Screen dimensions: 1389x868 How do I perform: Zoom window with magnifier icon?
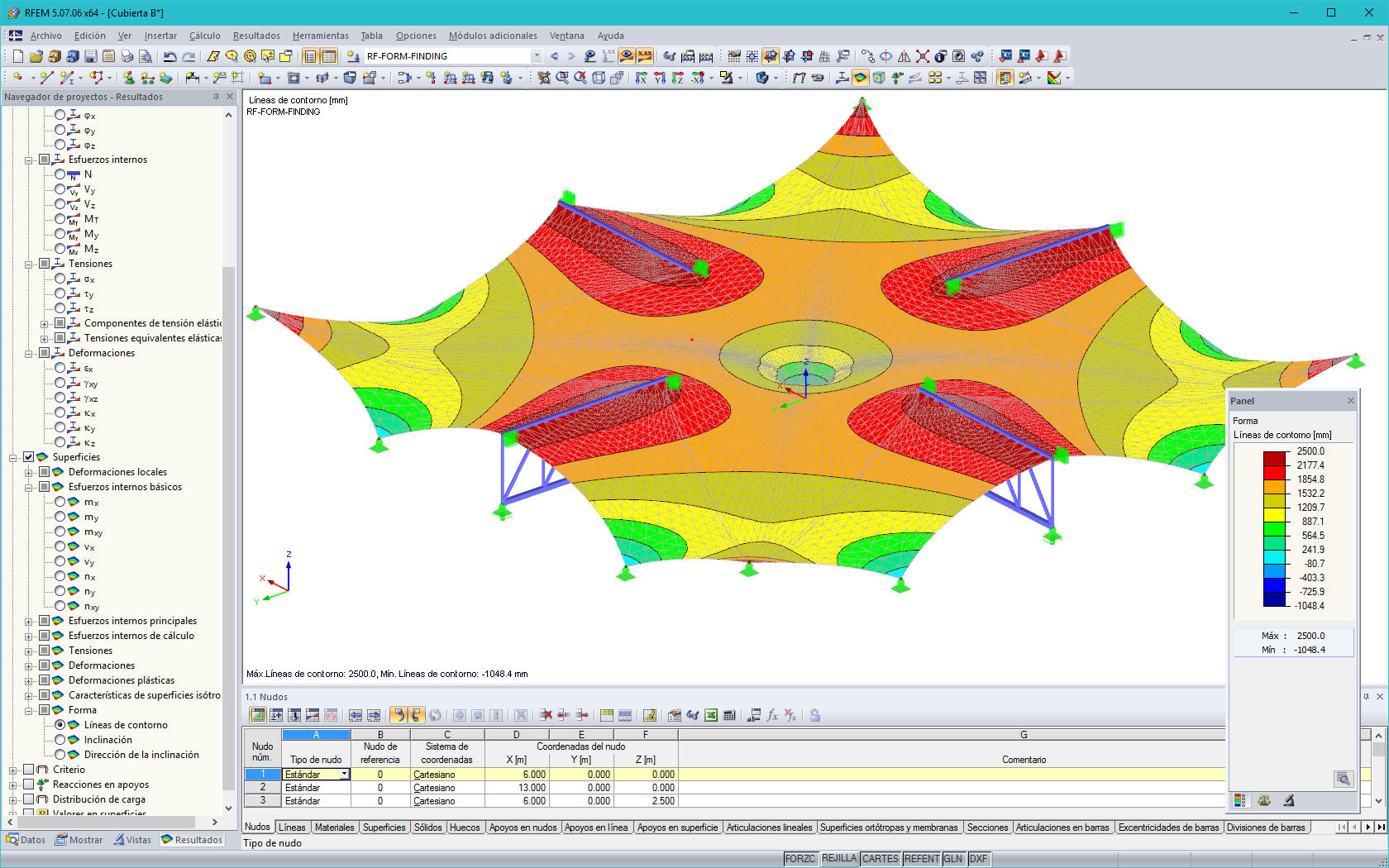coord(562,78)
